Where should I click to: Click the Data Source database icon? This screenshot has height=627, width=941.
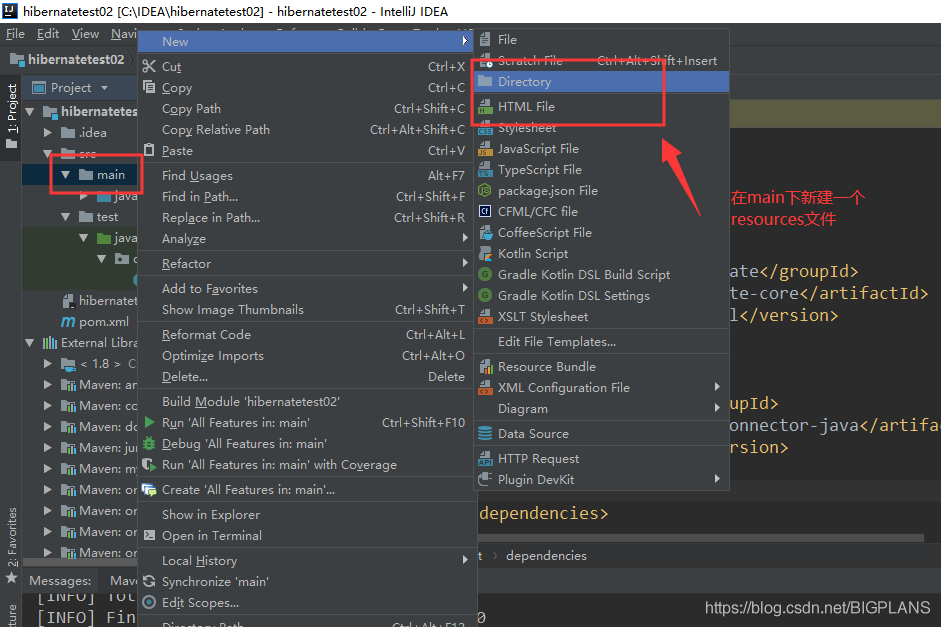(x=485, y=433)
